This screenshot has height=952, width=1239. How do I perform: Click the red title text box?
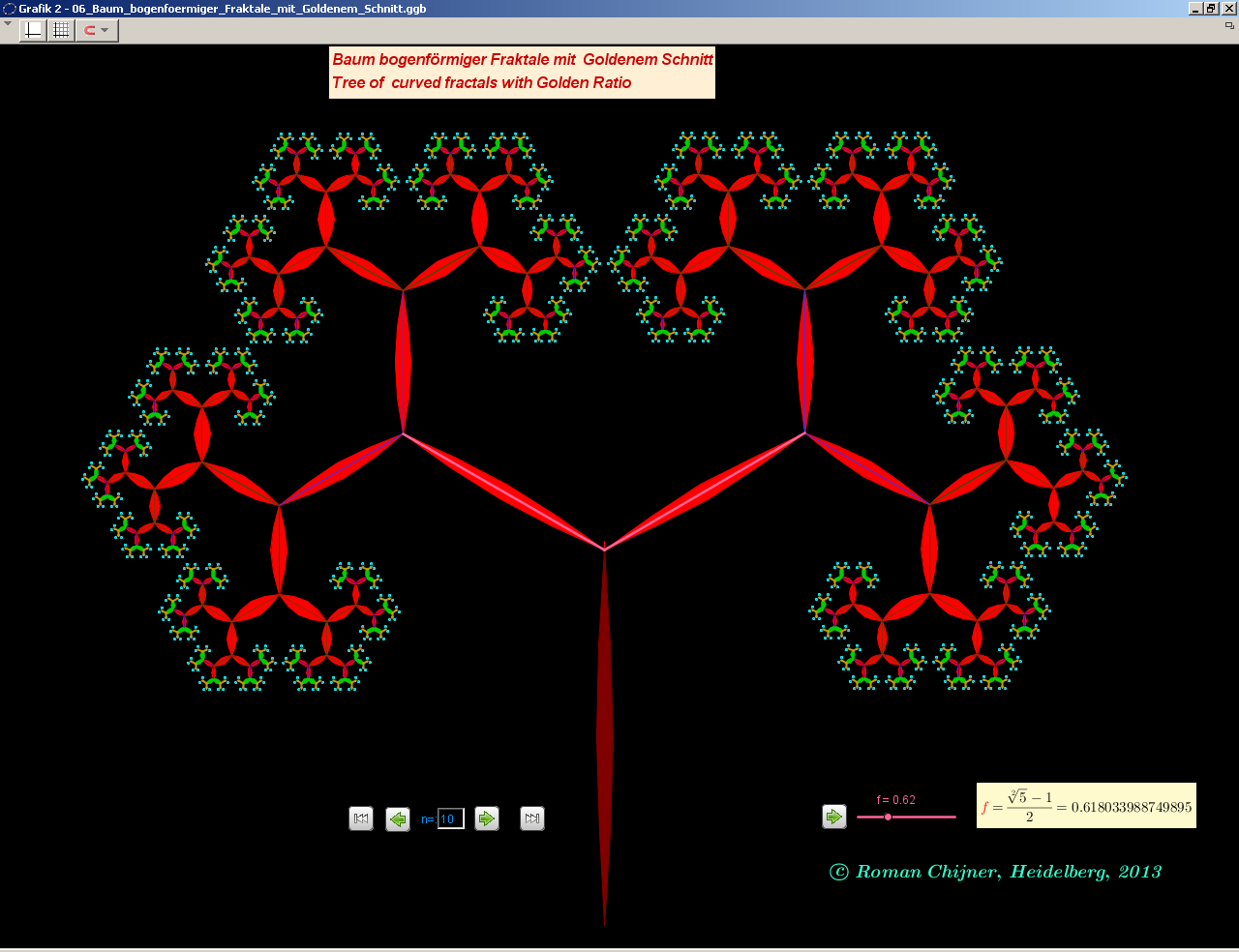(522, 72)
